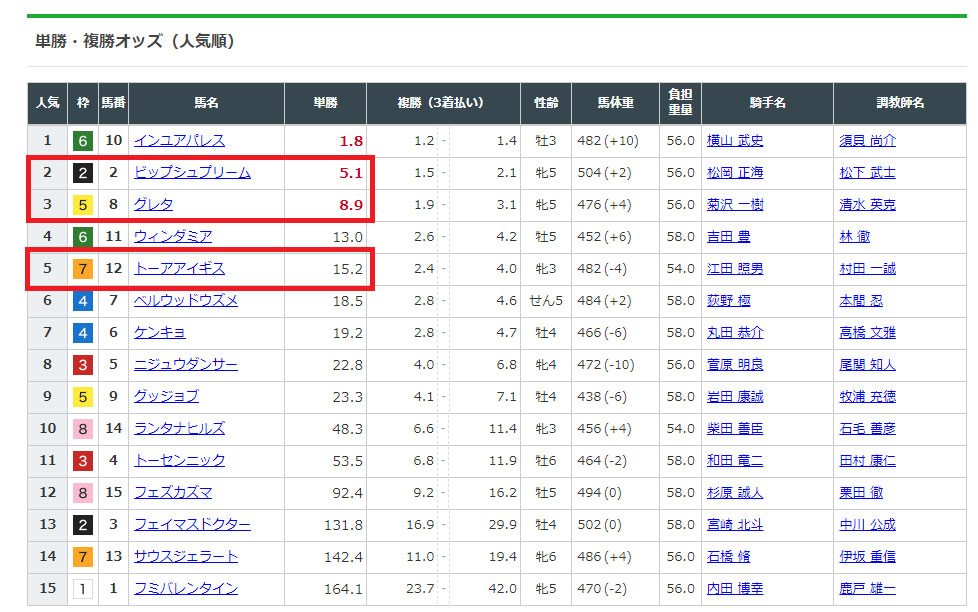
Task: Click orange frame badge beside トーアアイギス
Action: (83, 269)
